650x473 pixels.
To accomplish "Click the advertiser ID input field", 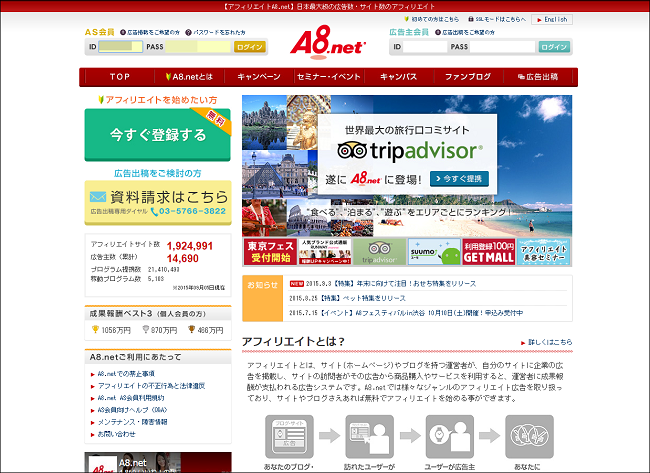I will [425, 47].
